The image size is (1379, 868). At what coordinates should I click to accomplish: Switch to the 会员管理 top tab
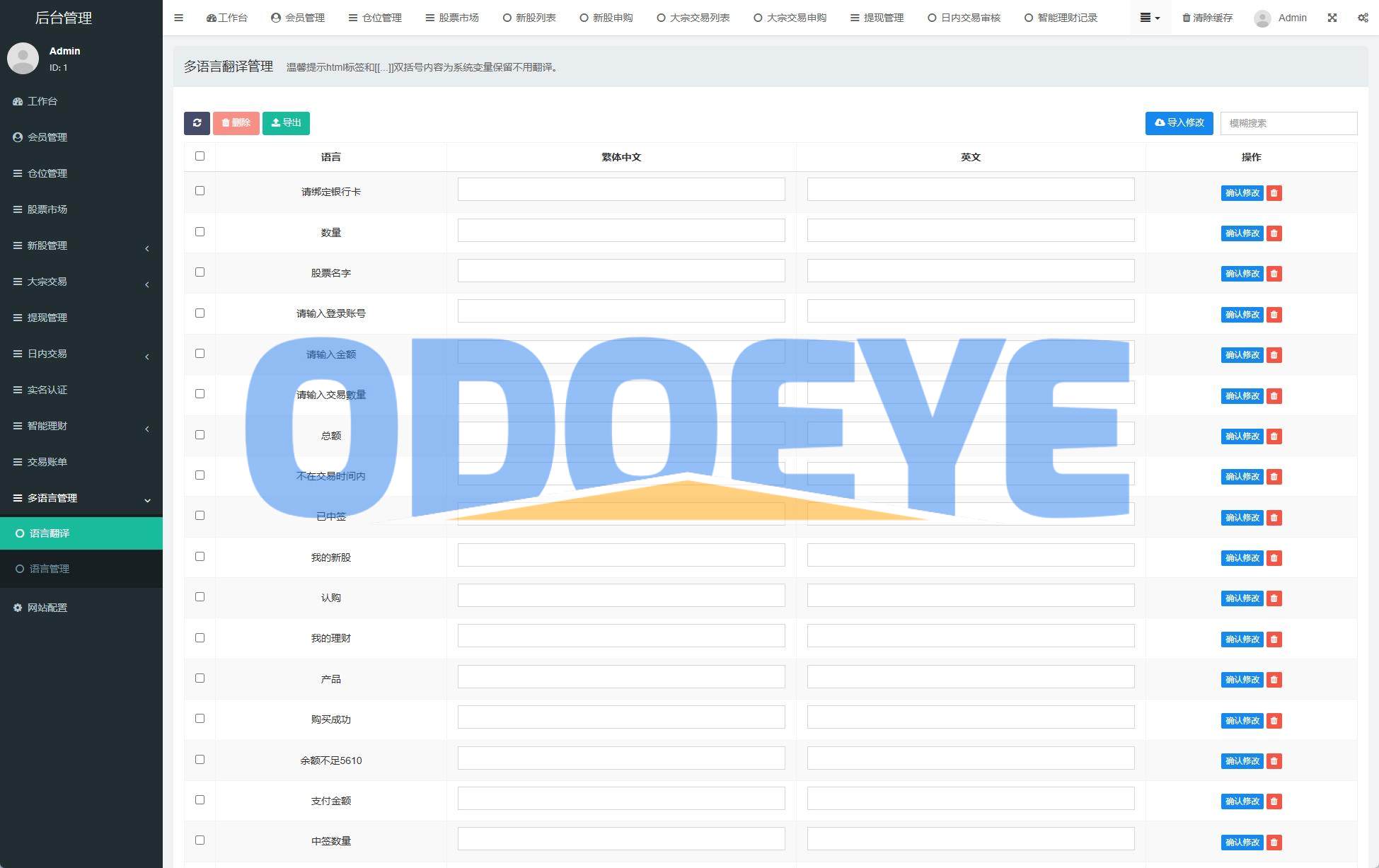click(298, 18)
